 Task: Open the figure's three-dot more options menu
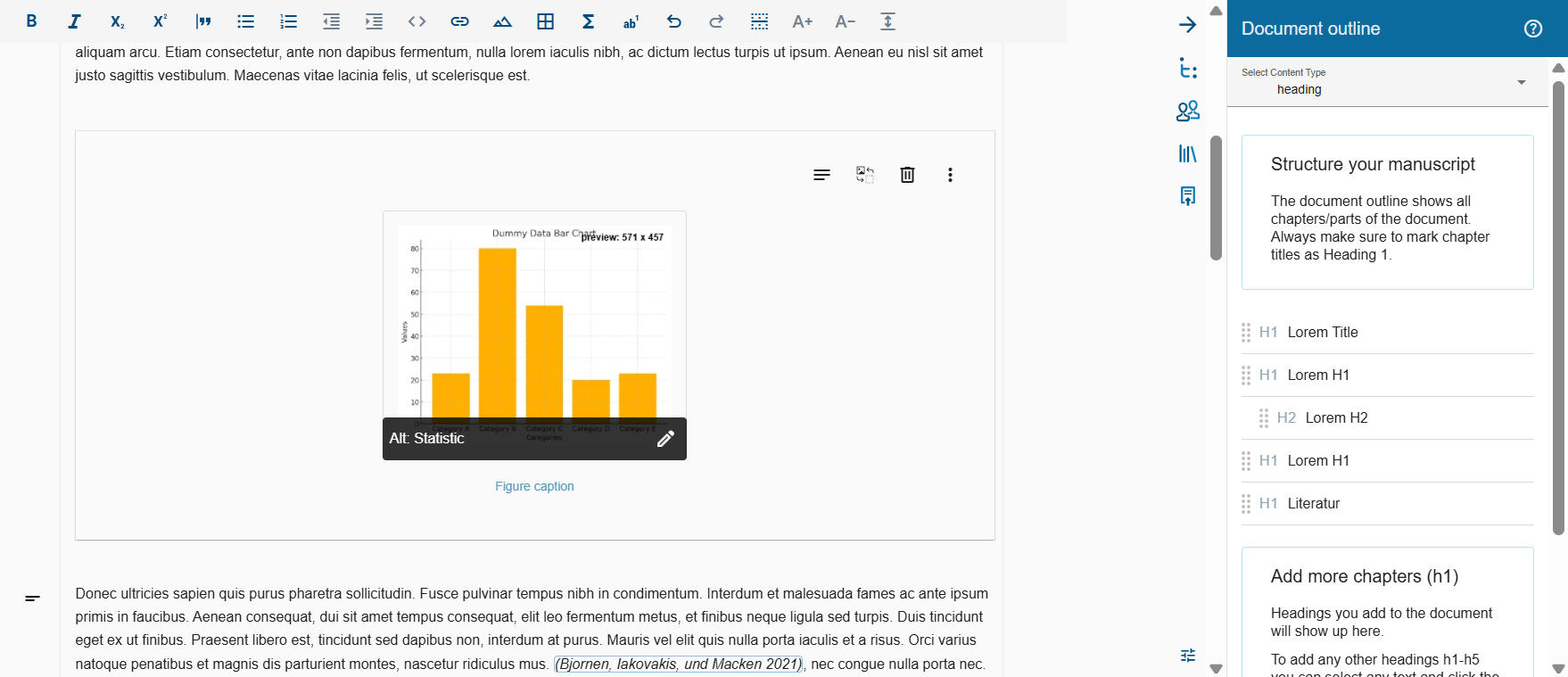[x=950, y=175]
